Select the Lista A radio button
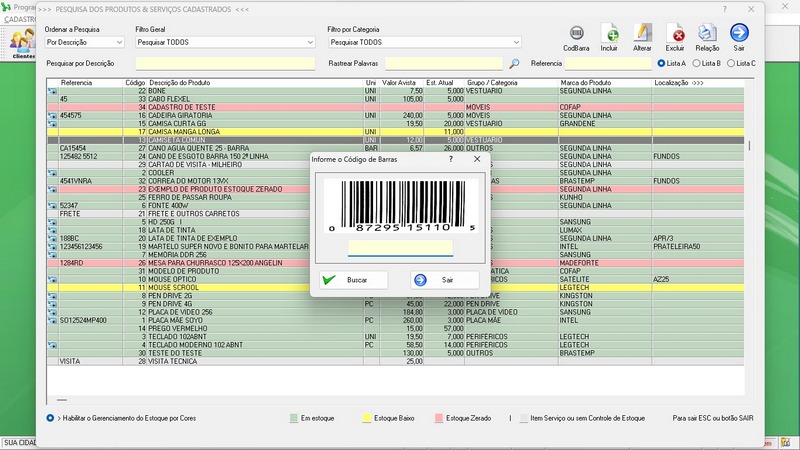Image resolution: width=800 pixels, height=450 pixels. [x=661, y=63]
